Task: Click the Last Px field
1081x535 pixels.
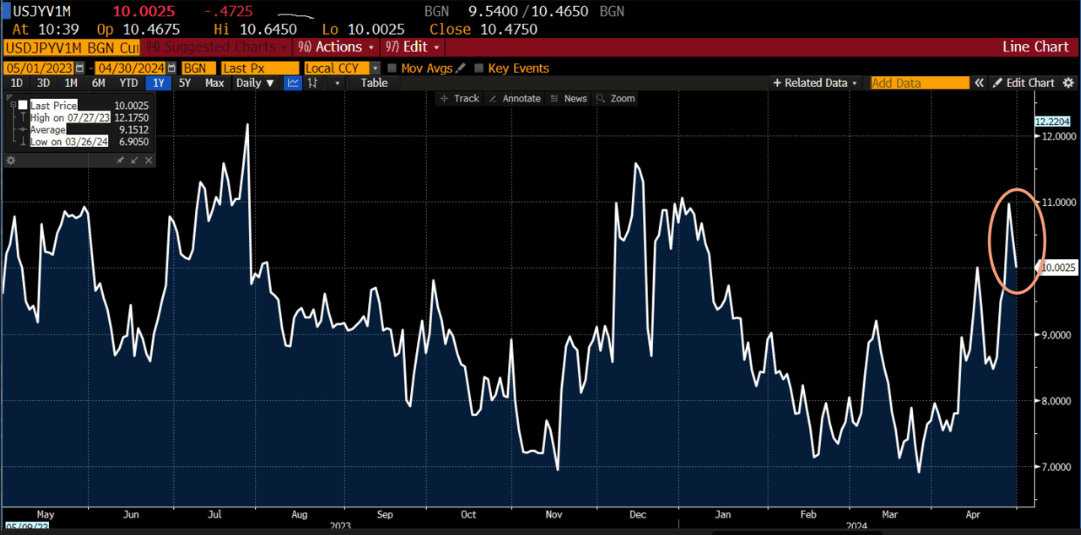Action: tap(260, 68)
